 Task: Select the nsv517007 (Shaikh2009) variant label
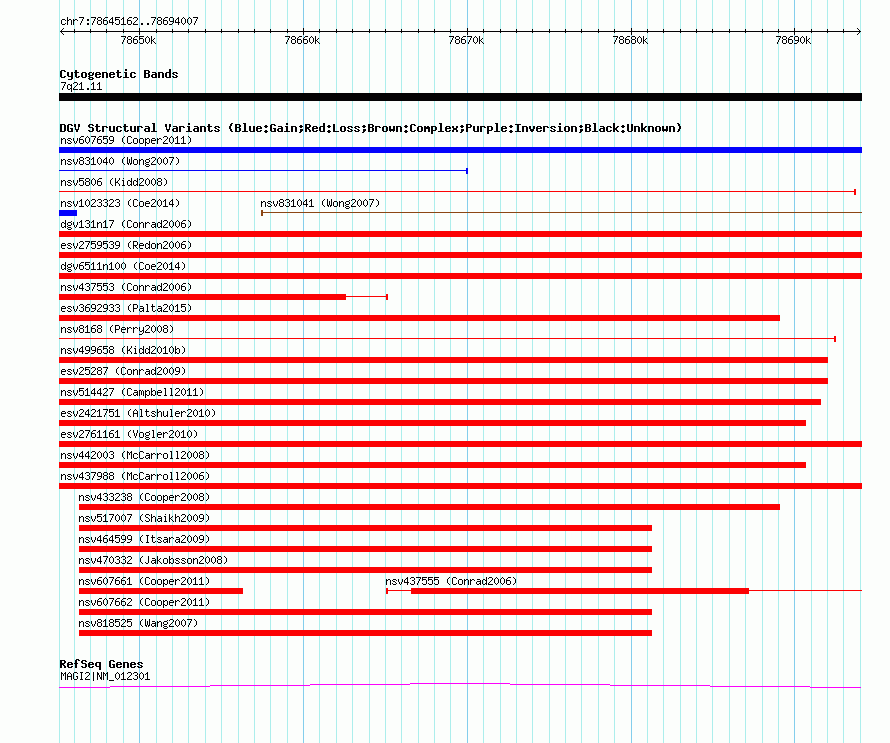(144, 518)
